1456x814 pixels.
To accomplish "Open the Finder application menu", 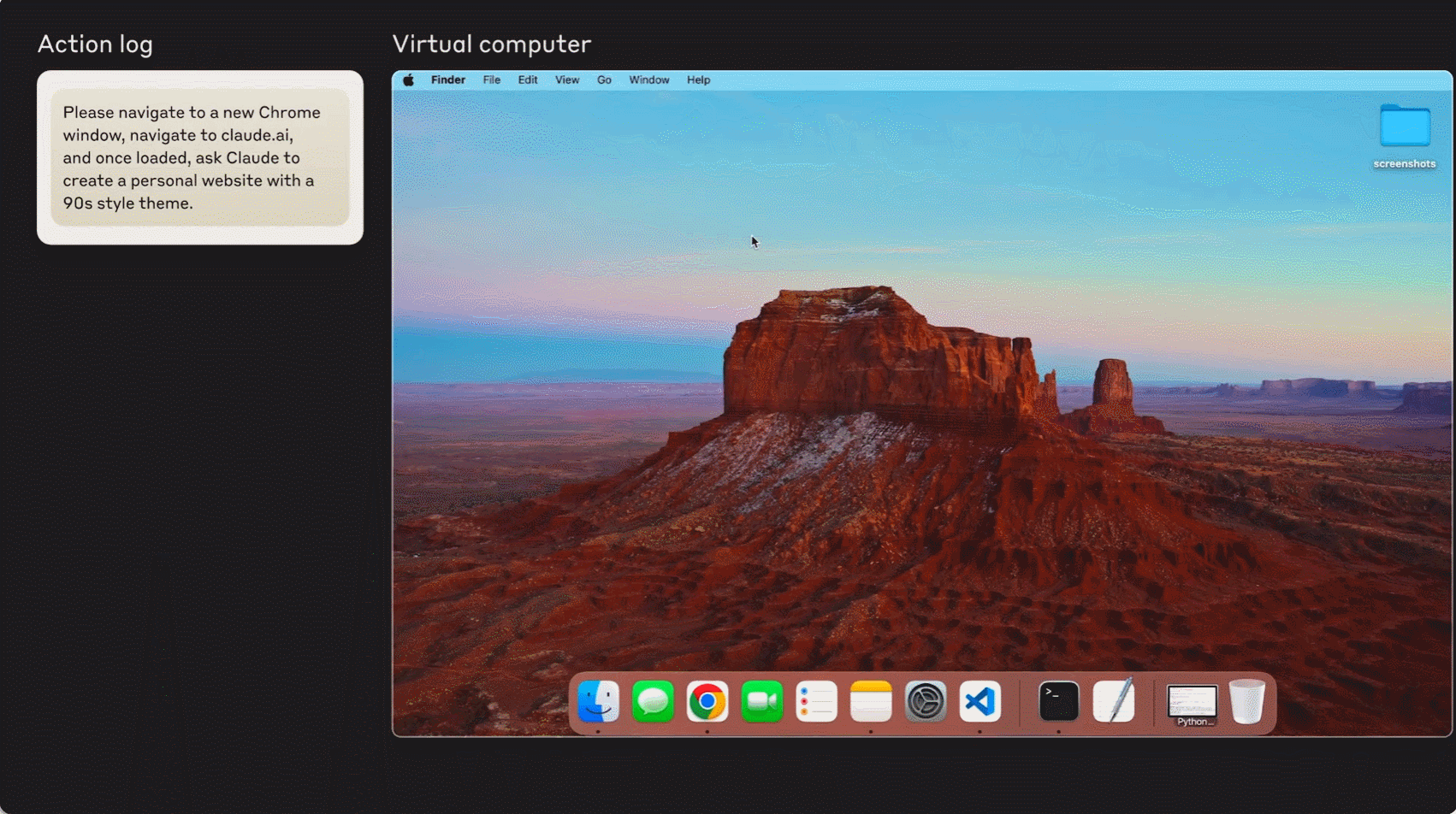I will coord(448,80).
